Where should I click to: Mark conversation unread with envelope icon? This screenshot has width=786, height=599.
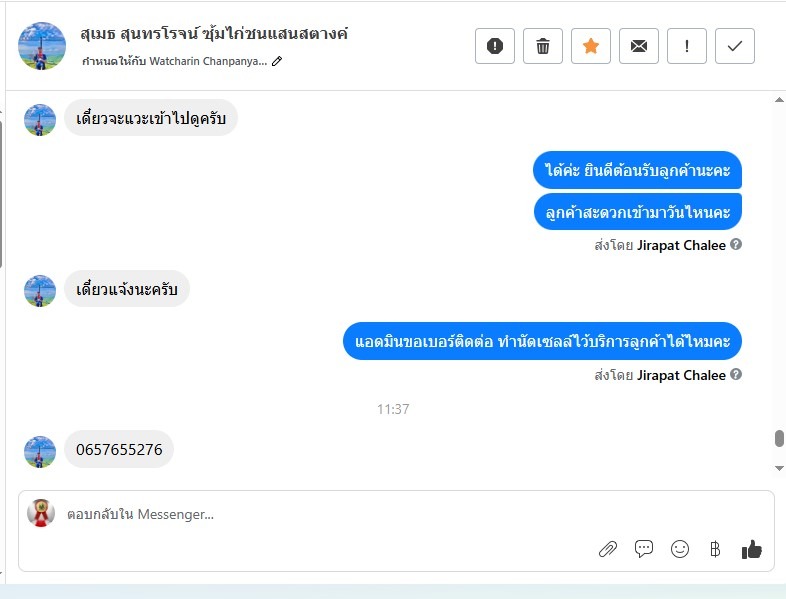point(639,46)
